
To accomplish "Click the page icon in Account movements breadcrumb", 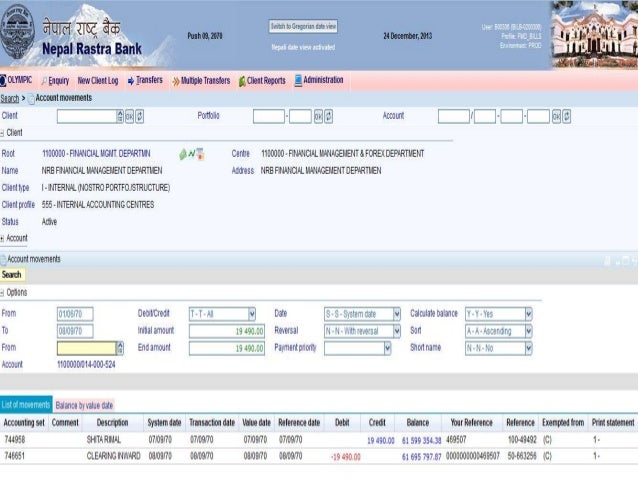I will pyautogui.click(x=31, y=99).
